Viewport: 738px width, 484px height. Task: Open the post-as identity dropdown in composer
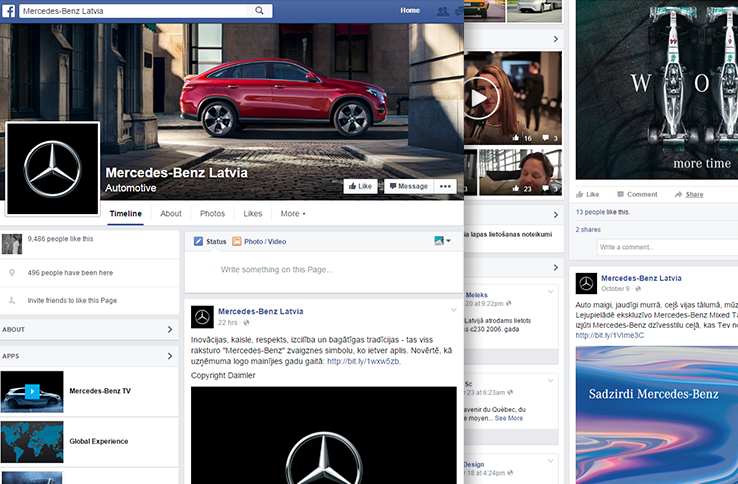coord(442,241)
